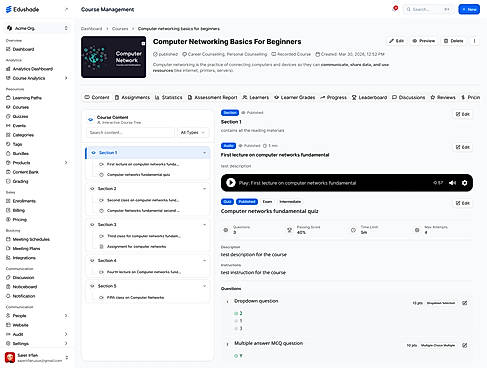This screenshot has height=368, width=487.
Task: Click the Edushade logo
Action: [x=22, y=9]
